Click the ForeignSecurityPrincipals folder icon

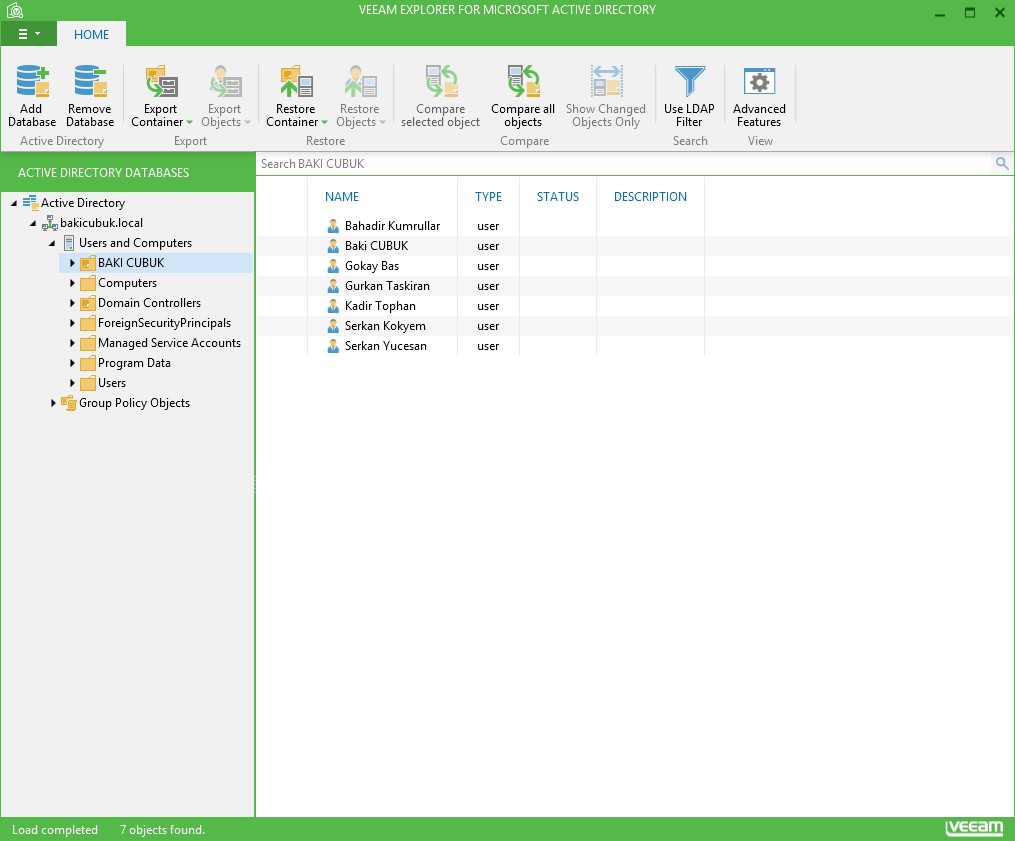click(x=88, y=324)
